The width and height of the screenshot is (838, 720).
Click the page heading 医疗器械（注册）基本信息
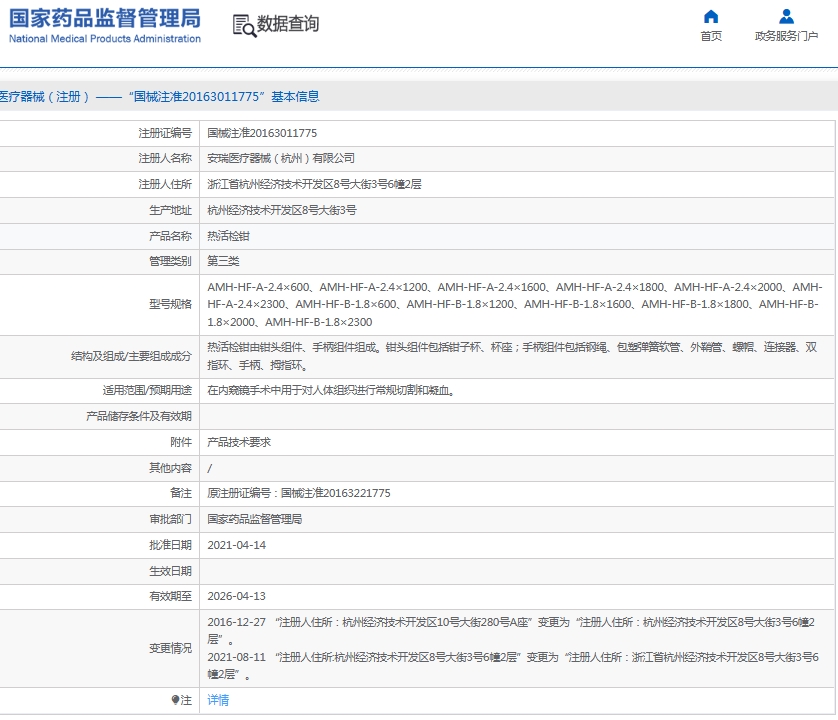[159, 97]
